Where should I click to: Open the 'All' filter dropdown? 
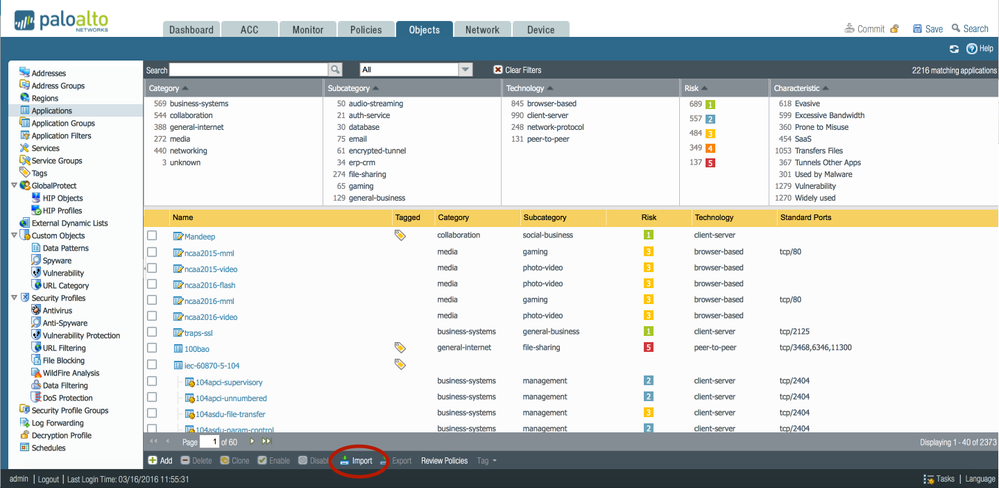pyautogui.click(x=465, y=70)
